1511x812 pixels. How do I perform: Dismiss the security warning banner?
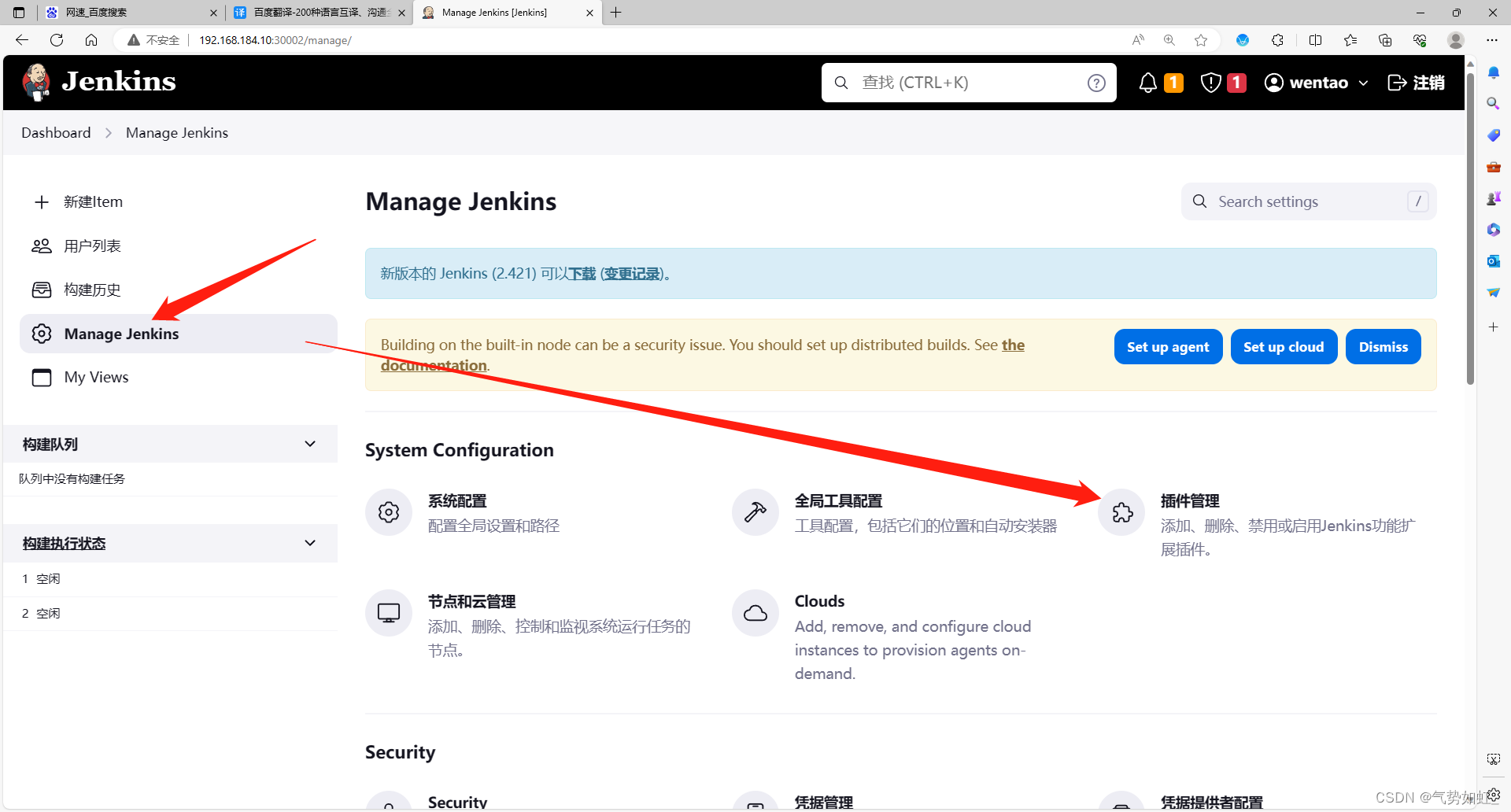[1383, 347]
